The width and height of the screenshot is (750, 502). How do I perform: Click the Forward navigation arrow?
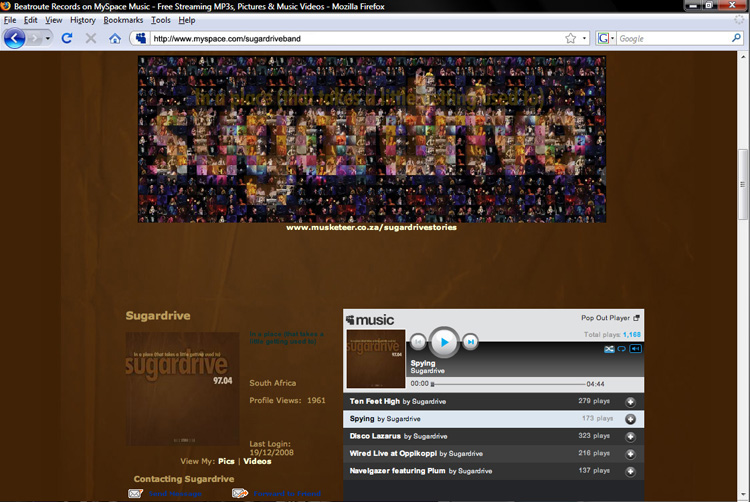[x=34, y=38]
